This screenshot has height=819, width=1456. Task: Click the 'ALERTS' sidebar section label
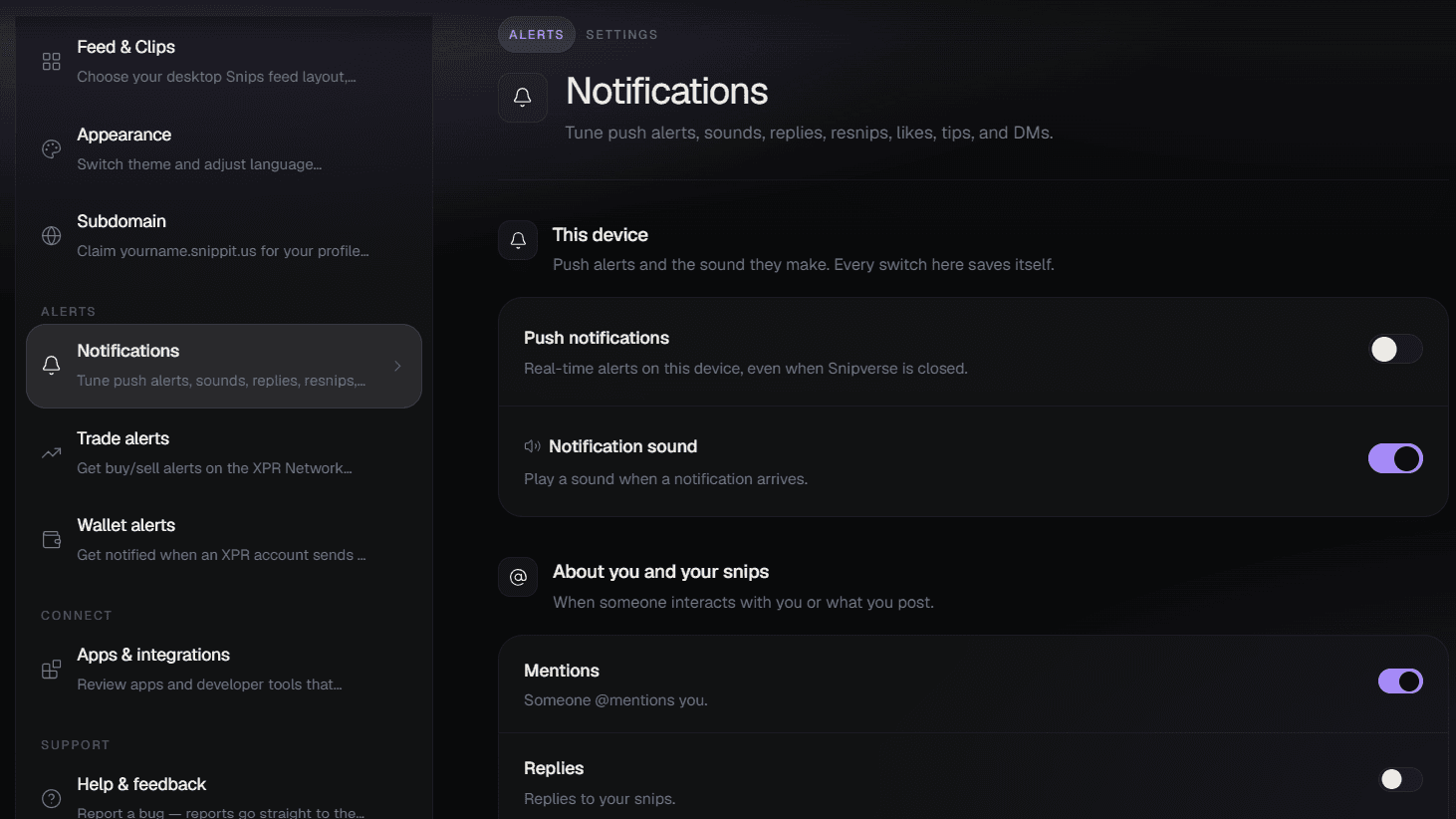pyautogui.click(x=68, y=312)
